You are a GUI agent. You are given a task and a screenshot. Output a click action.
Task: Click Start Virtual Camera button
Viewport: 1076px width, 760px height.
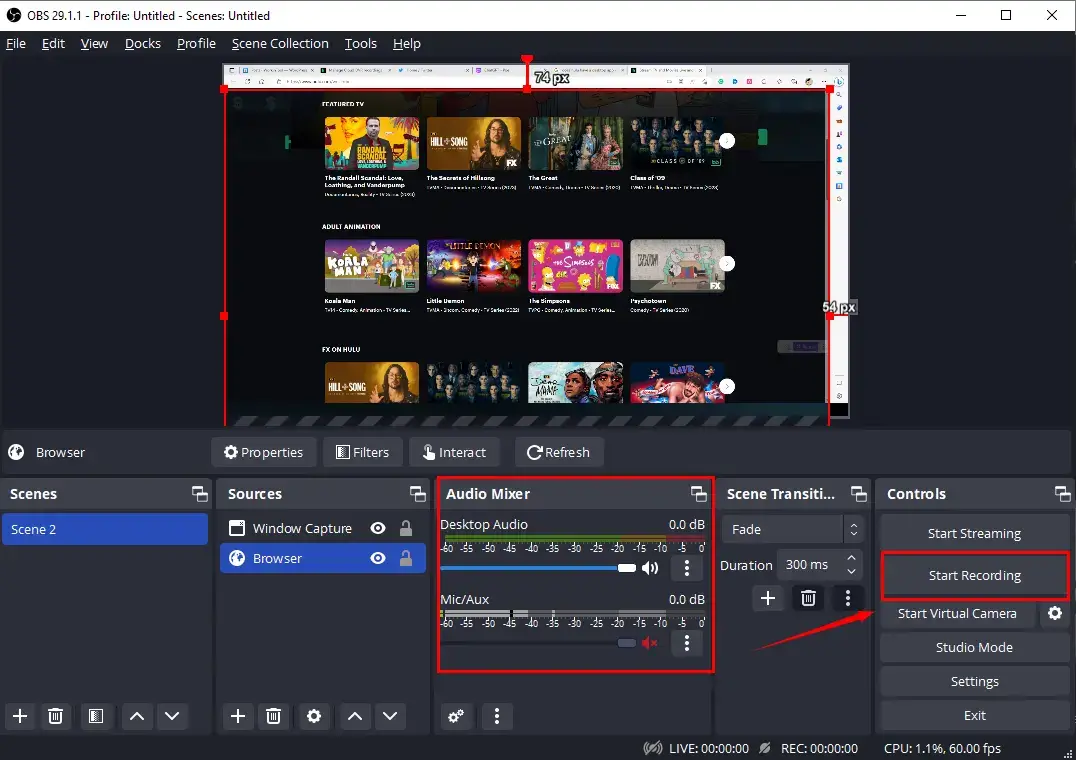tap(957, 613)
